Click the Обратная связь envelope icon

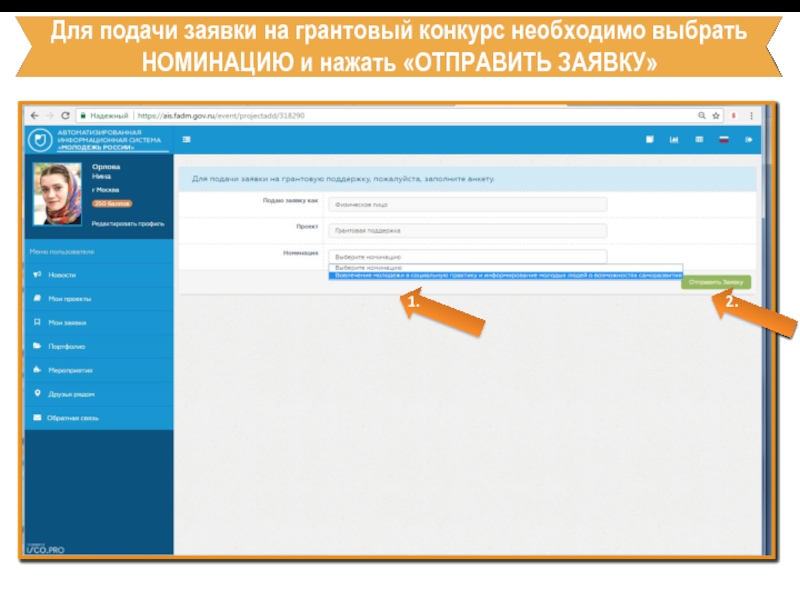pos(37,417)
